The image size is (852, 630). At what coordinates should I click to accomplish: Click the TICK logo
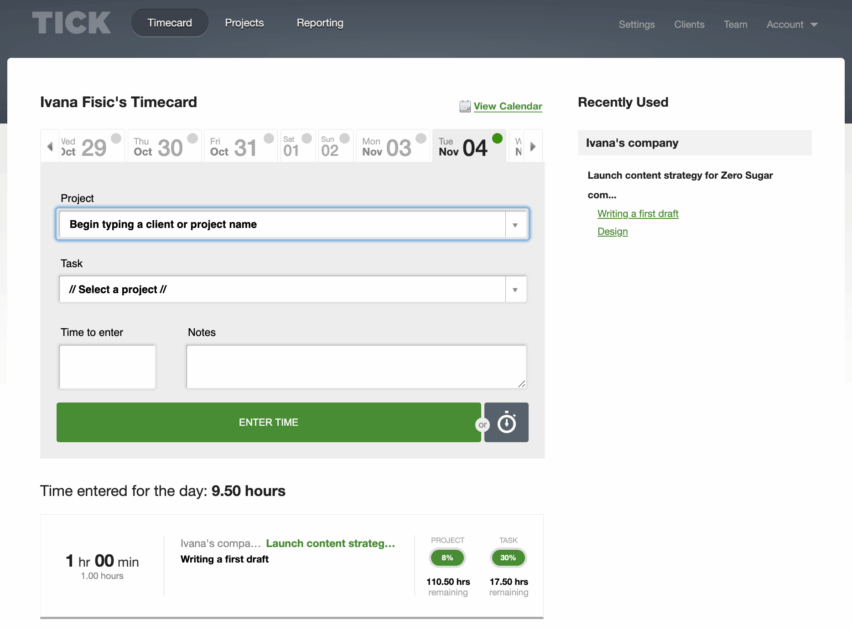pos(70,23)
